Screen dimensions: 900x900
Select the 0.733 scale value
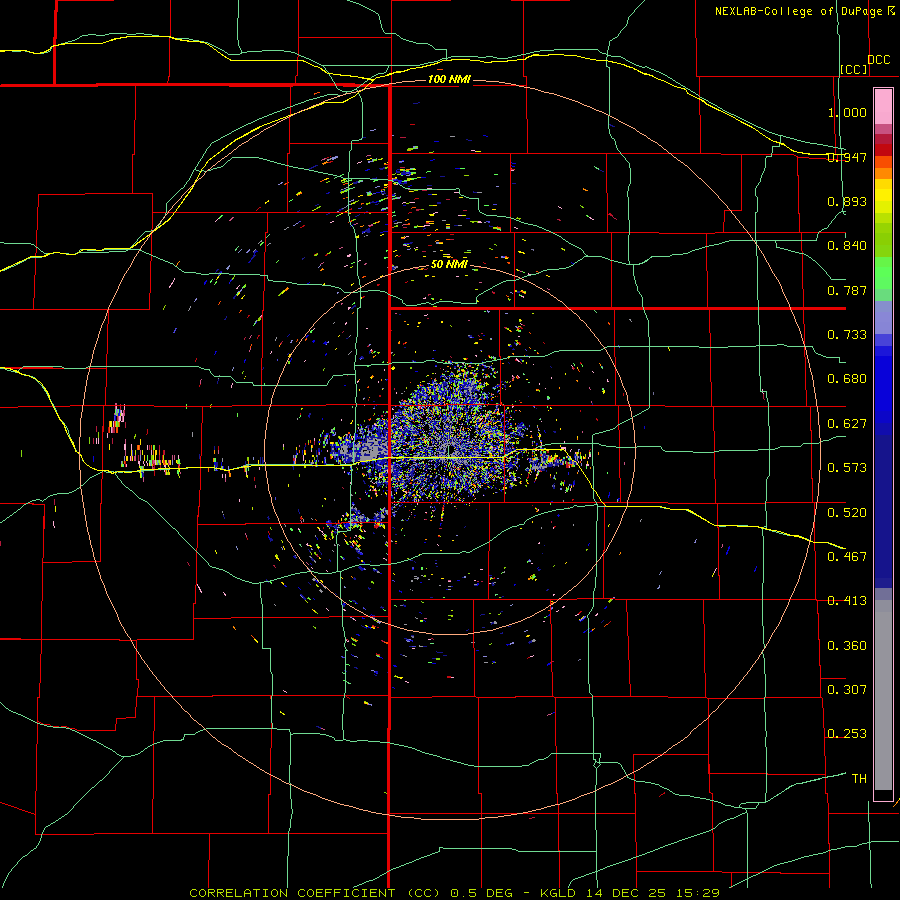pyautogui.click(x=847, y=335)
